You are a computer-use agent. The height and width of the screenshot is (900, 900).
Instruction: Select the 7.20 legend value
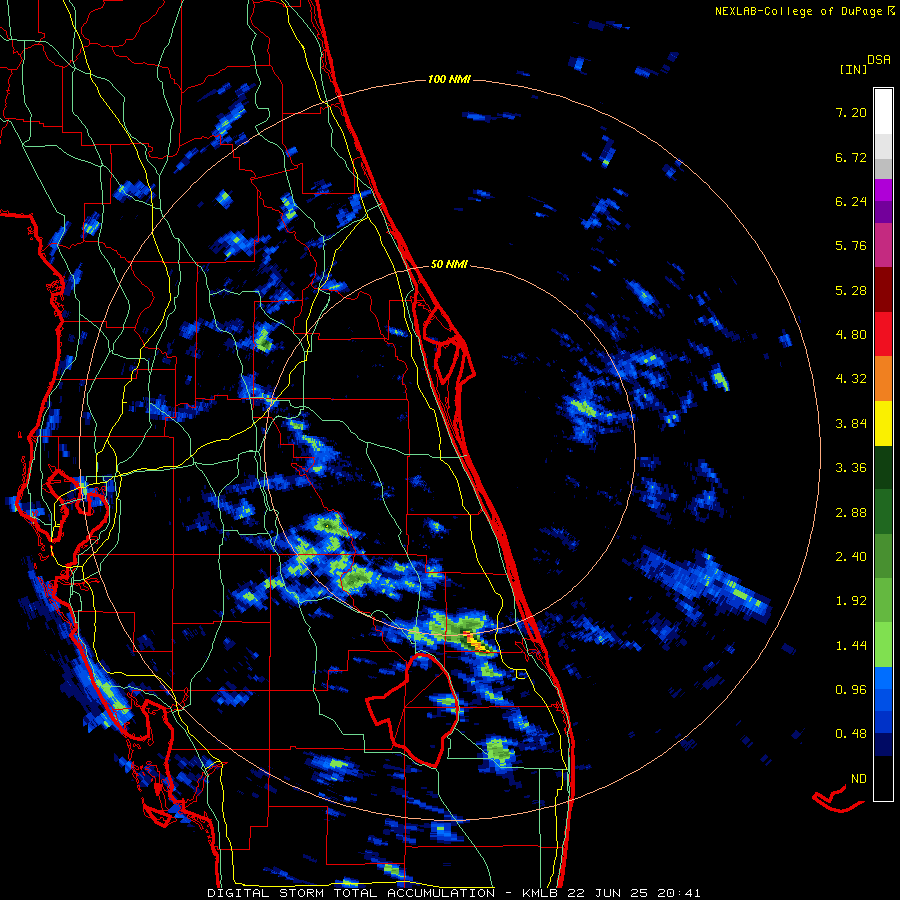click(x=851, y=112)
